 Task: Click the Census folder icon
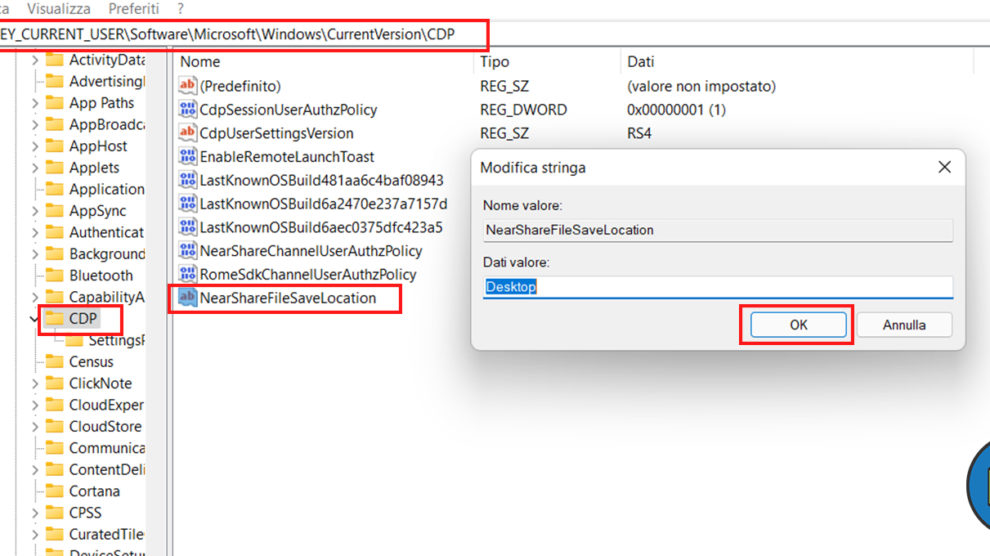click(x=55, y=362)
